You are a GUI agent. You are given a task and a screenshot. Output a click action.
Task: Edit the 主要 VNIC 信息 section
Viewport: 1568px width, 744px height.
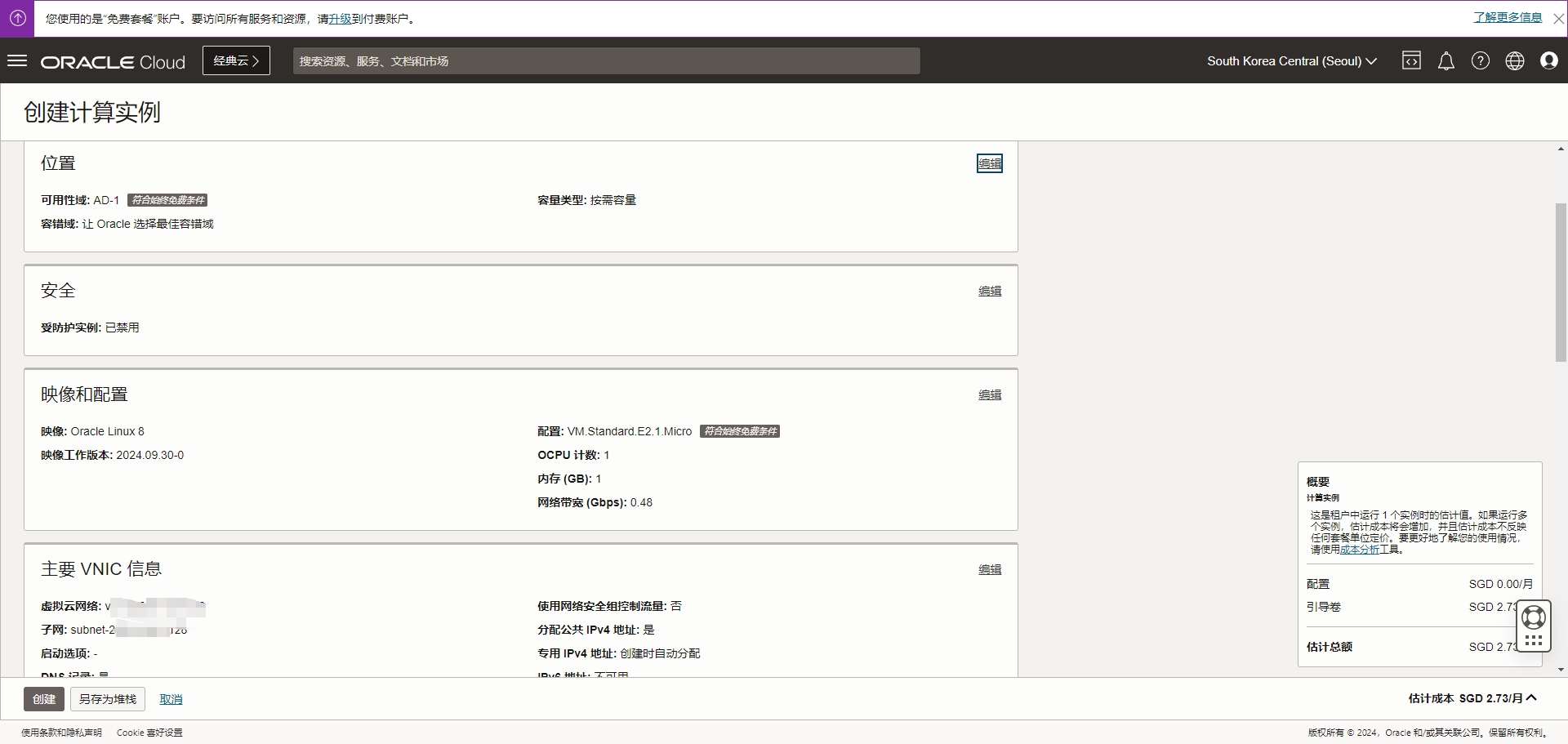[990, 569]
